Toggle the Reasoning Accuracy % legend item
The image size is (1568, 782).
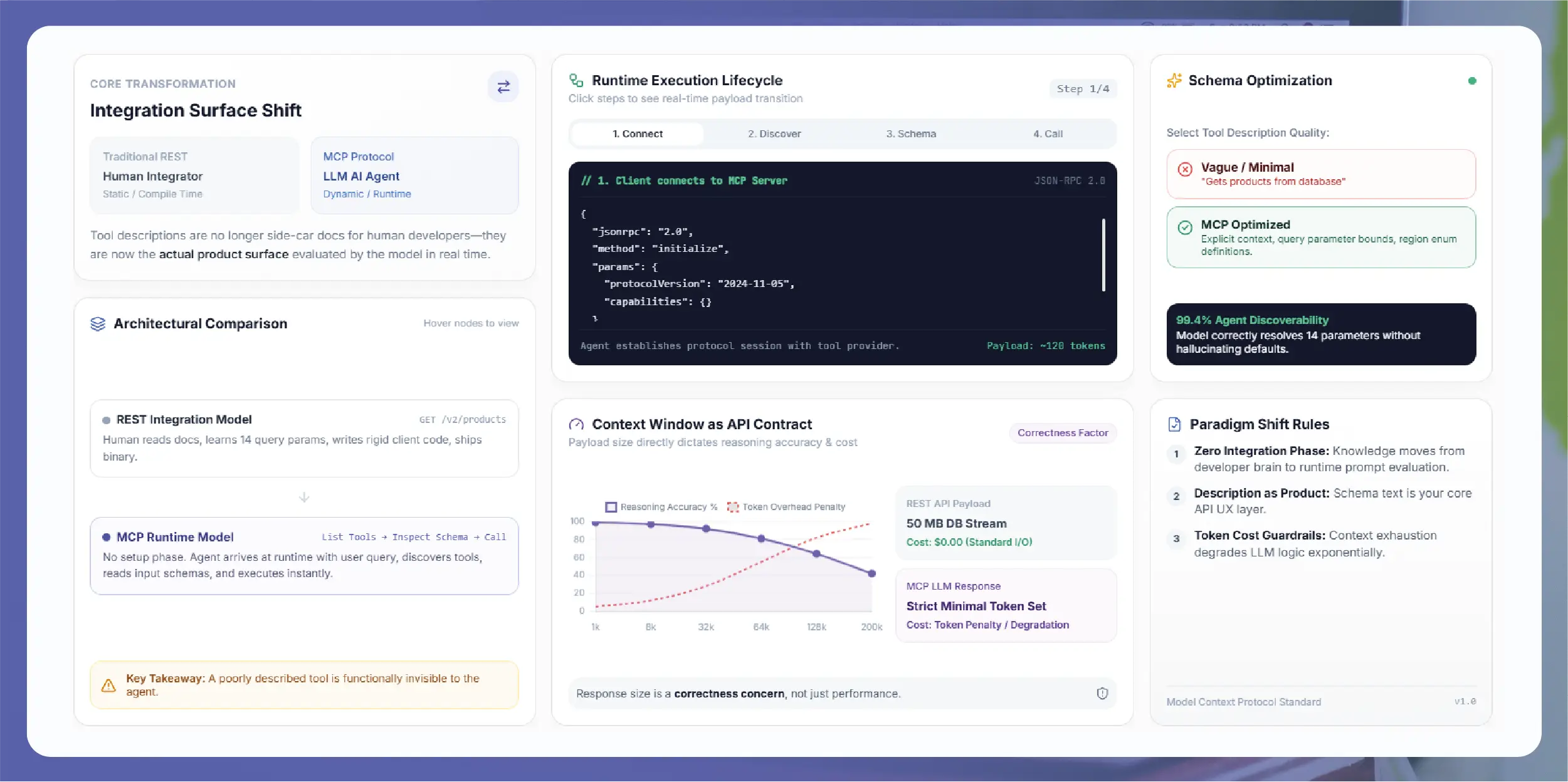[x=661, y=507]
